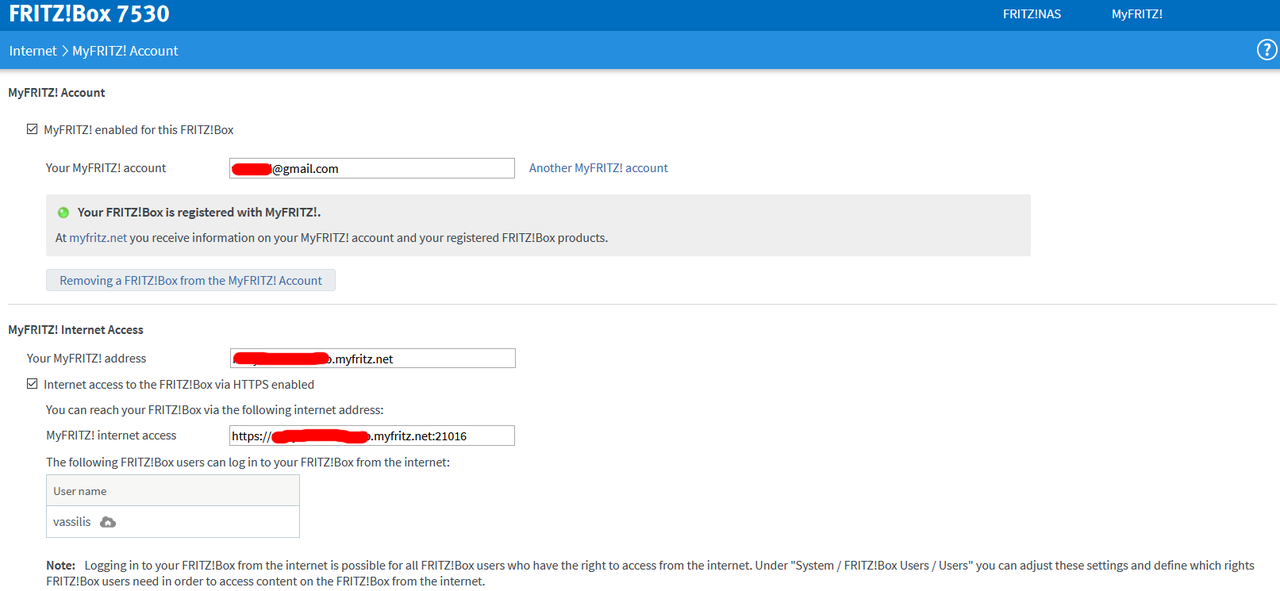Screen dimensions: 1280x591
Task: Click the MyFRITZ! Internet Access heading
Action: click(76, 330)
